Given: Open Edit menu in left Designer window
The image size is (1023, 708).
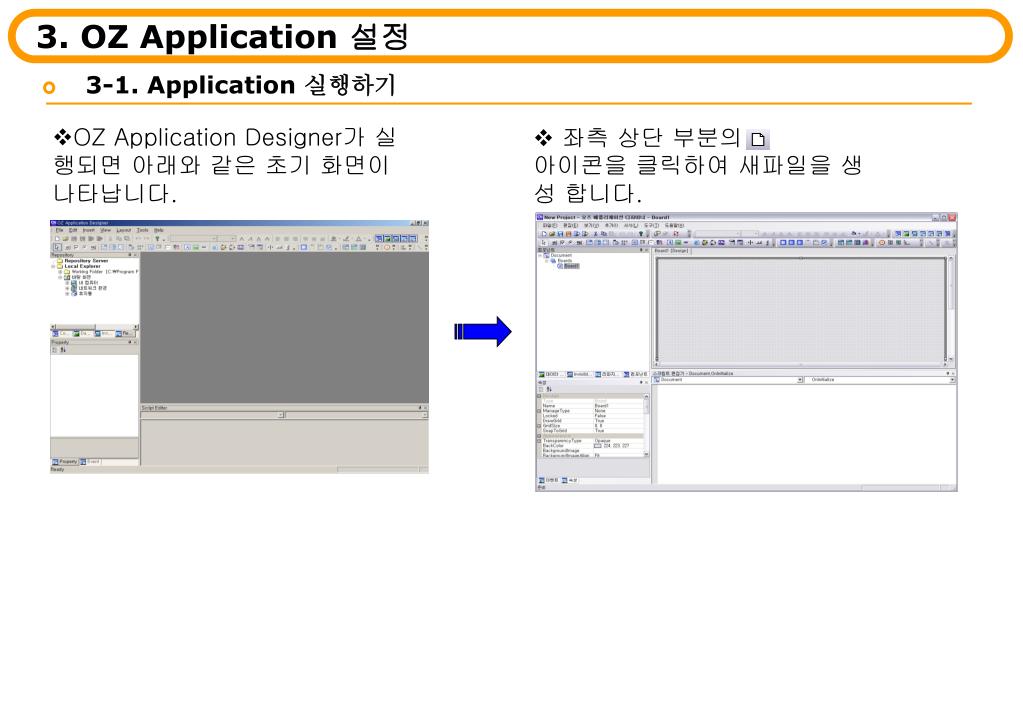Looking at the screenshot, I should coord(73,230).
